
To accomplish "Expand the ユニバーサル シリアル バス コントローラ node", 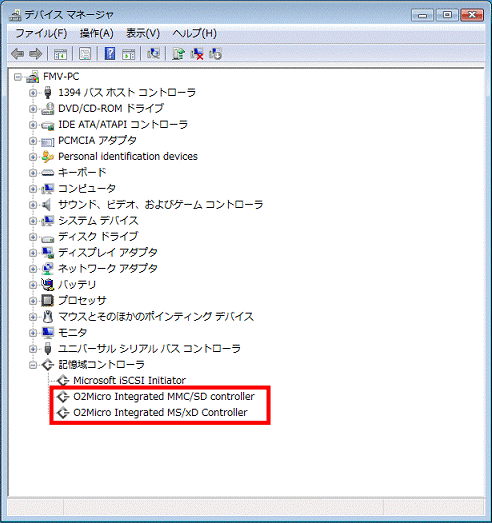I will click(x=33, y=349).
